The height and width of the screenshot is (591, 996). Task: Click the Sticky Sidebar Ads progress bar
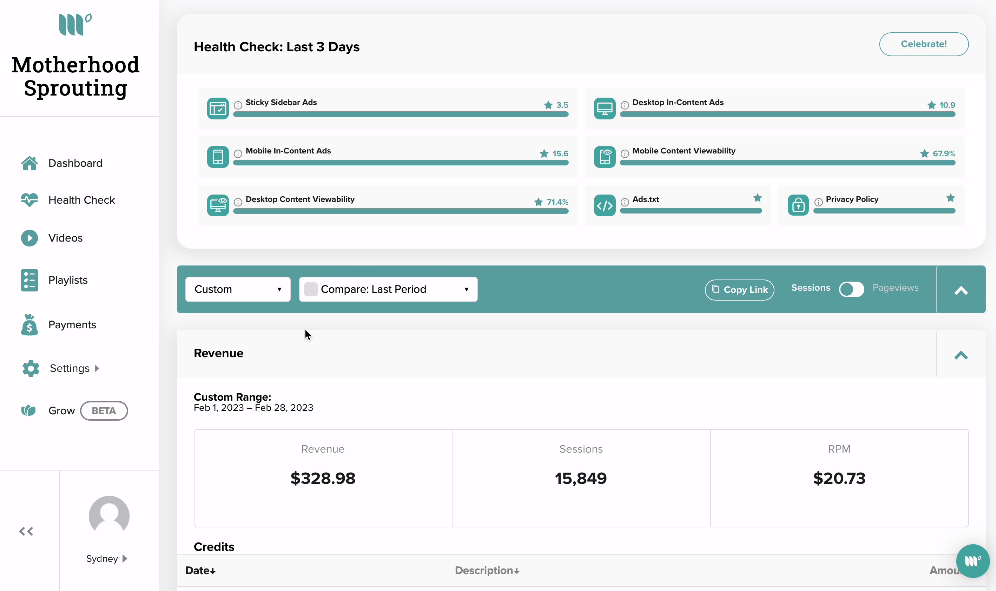click(x=401, y=114)
